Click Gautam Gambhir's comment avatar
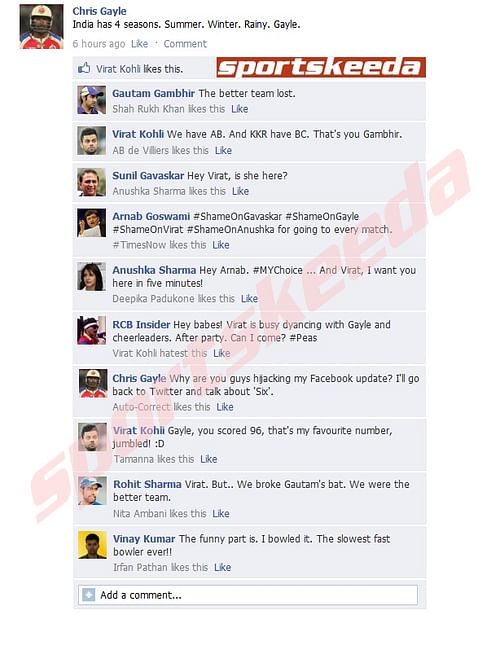Viewport: 500px width, 668px height. click(x=92, y=100)
